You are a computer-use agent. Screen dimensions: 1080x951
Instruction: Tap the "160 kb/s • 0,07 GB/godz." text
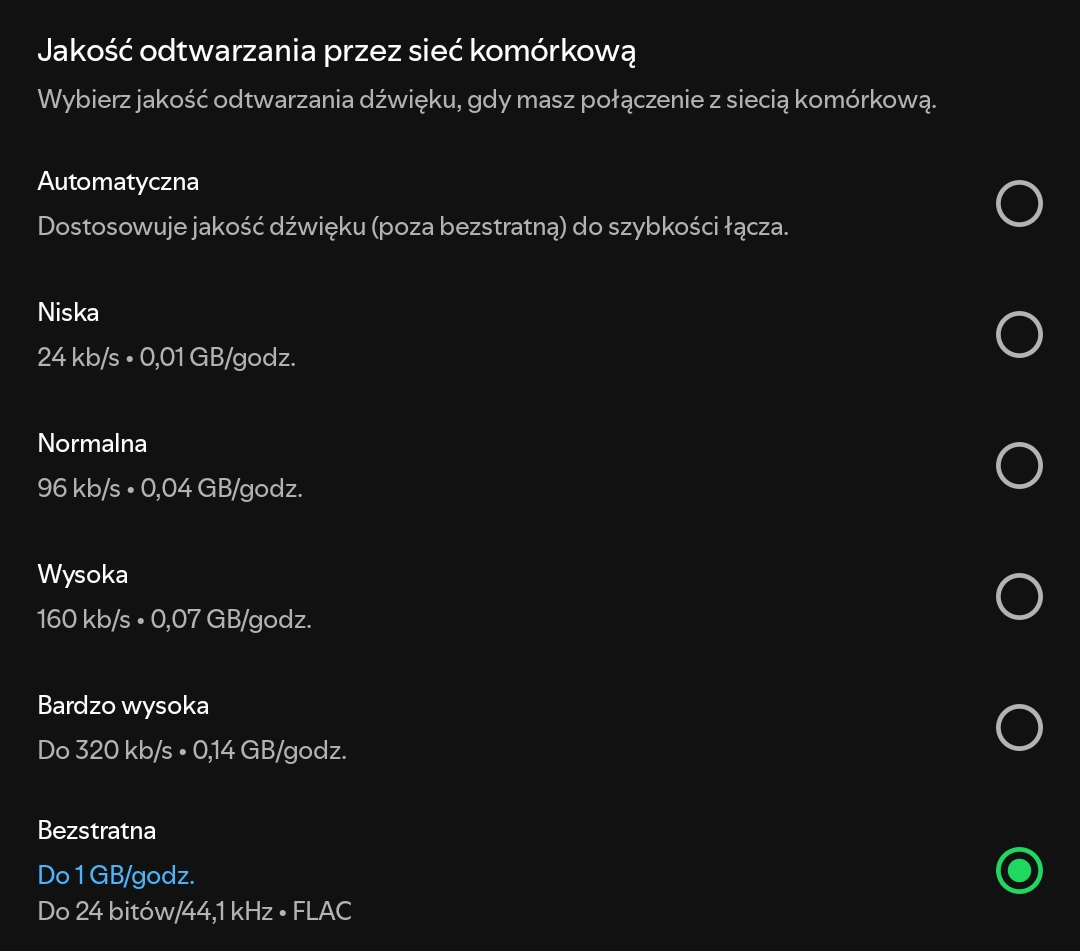(x=174, y=620)
